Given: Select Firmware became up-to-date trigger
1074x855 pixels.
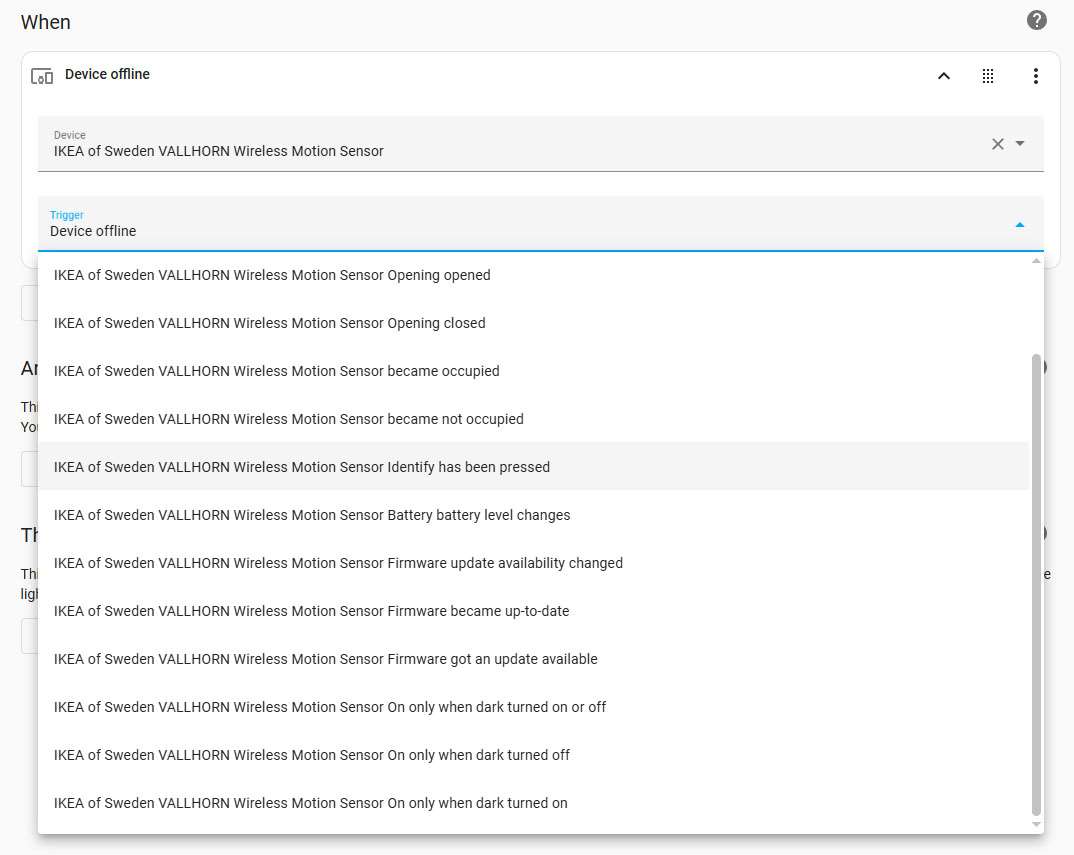Looking at the screenshot, I should click(x=311, y=611).
